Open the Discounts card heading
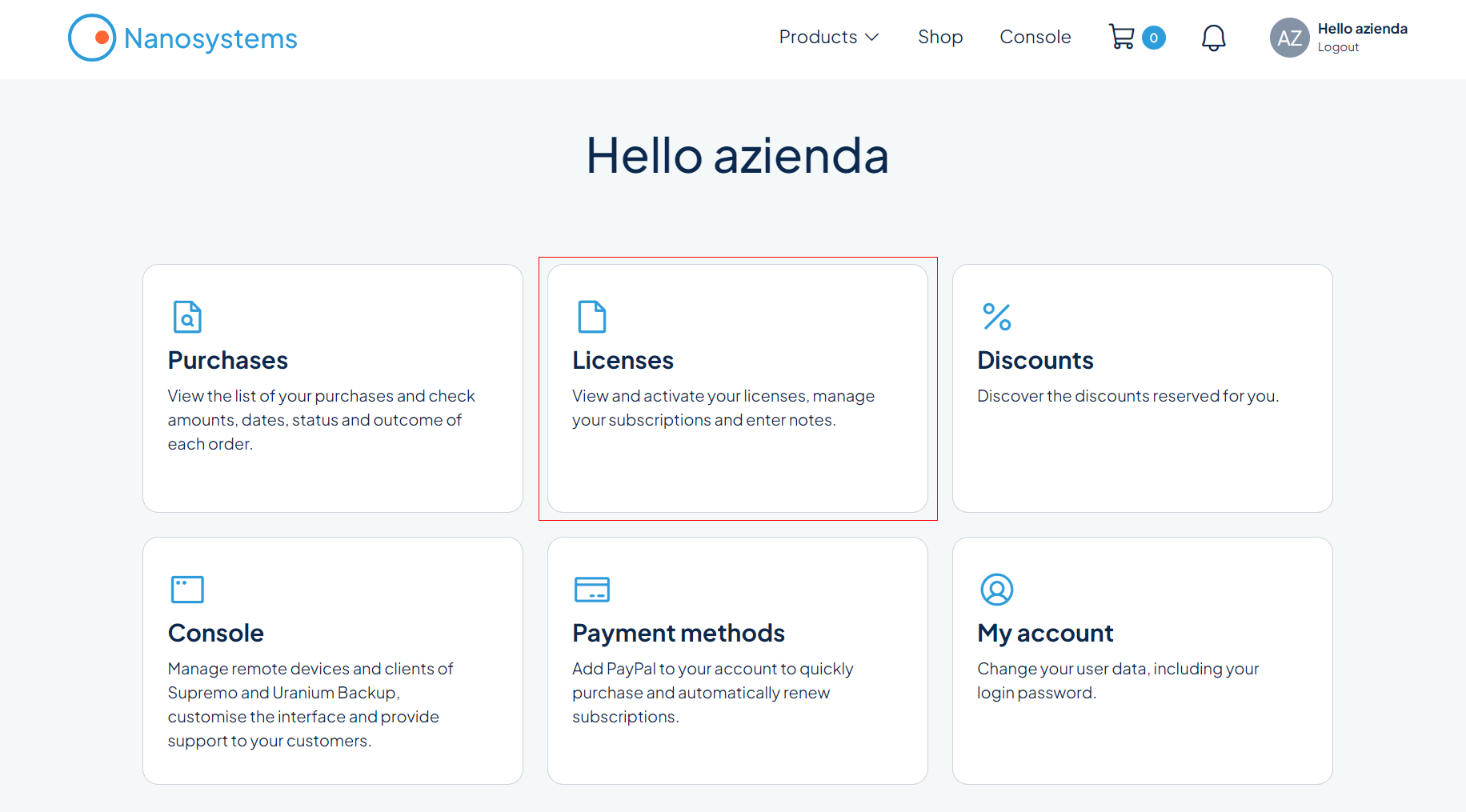This screenshot has width=1466, height=812. click(1035, 360)
